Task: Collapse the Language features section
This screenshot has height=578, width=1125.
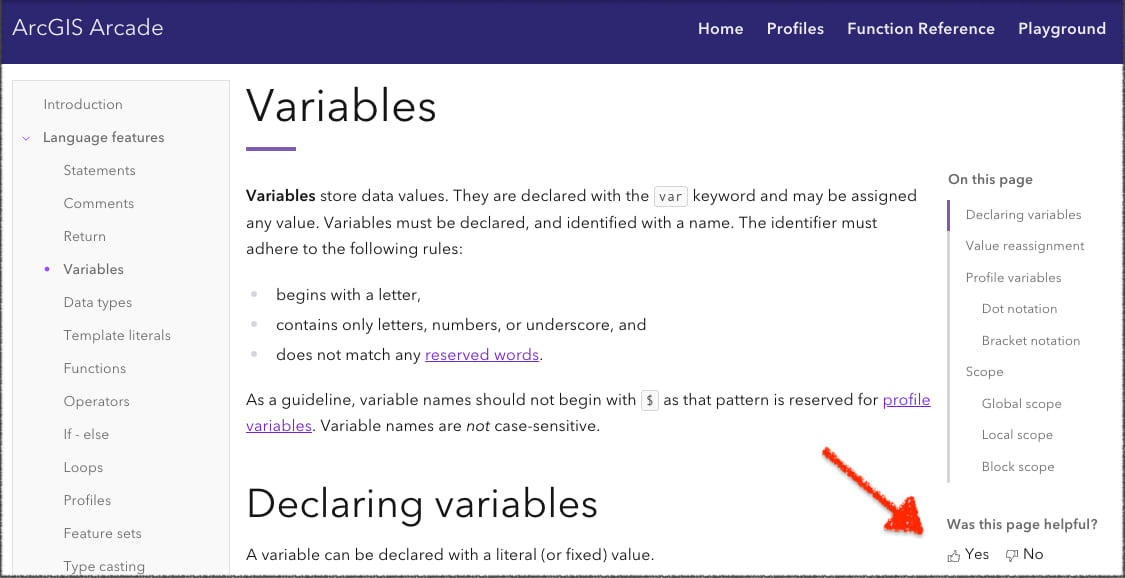Action: coord(25,137)
